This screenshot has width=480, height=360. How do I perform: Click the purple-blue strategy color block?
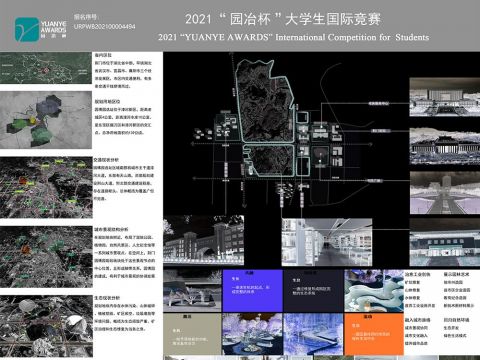252,291
